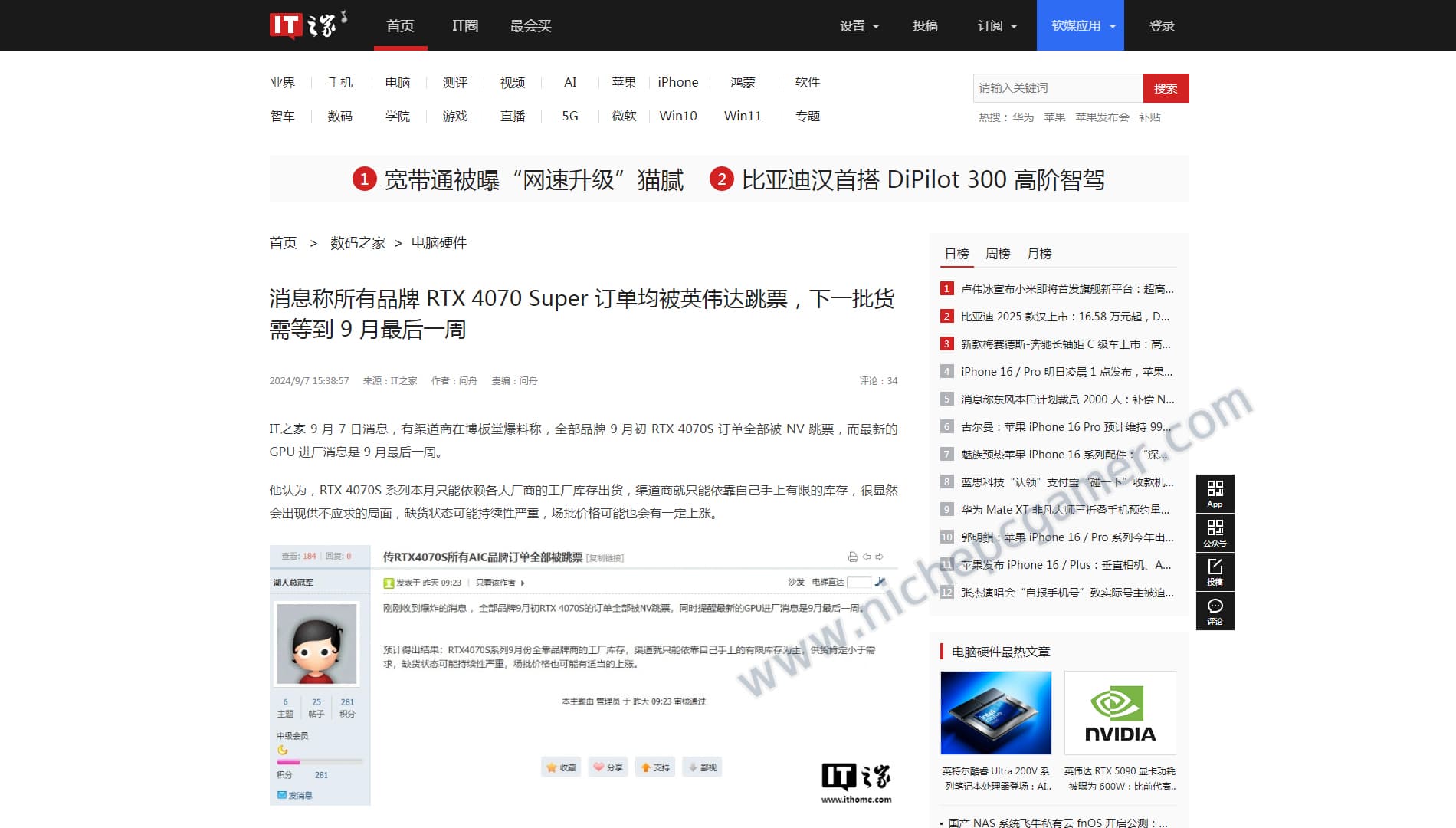The height and width of the screenshot is (828, 1456).
Task: Expand the 订阅 dropdown menu
Action: pos(997,25)
